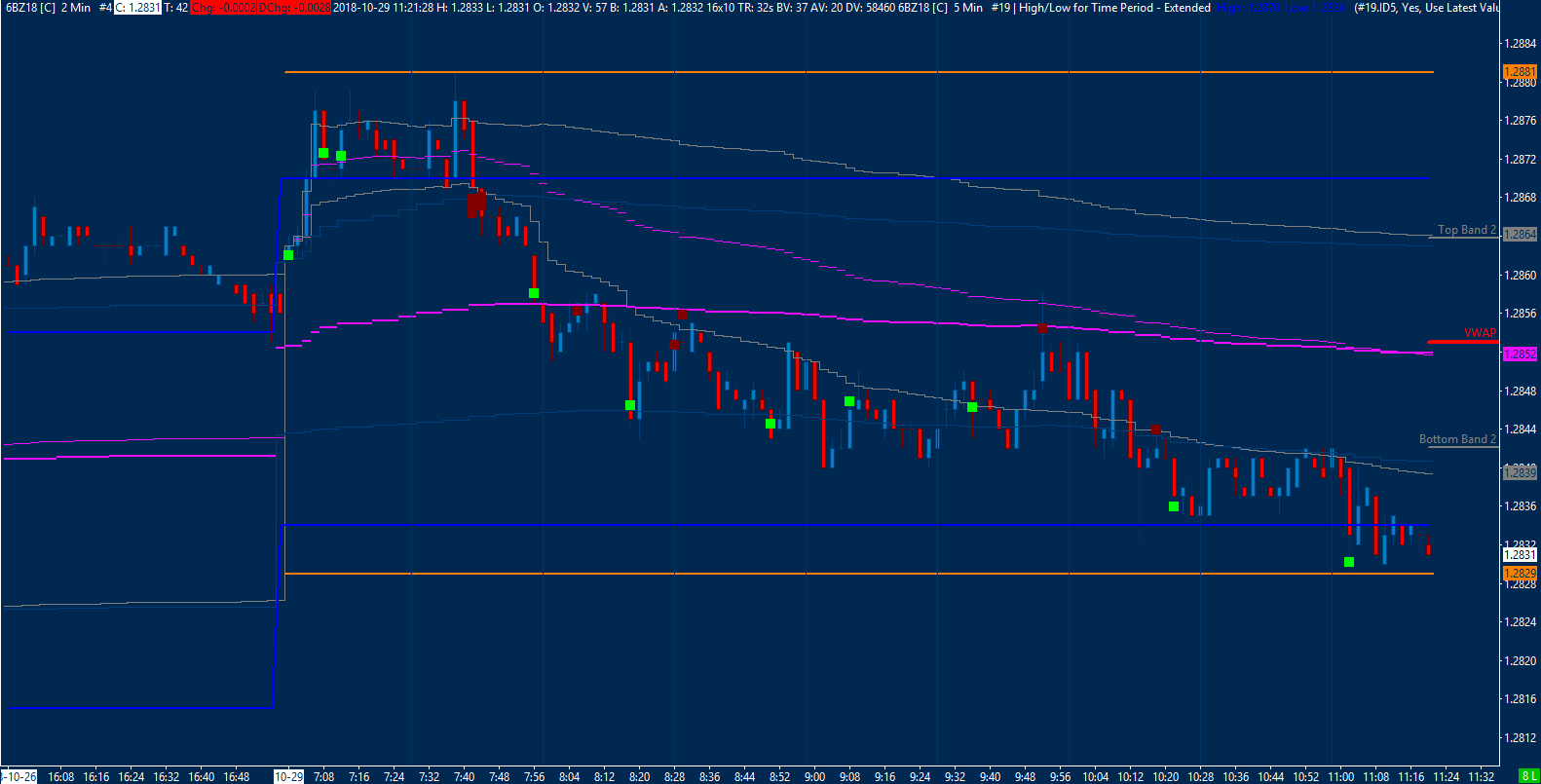Click the 1.2816 price scale label
This screenshot has height=784, width=1541.
click(x=1520, y=699)
